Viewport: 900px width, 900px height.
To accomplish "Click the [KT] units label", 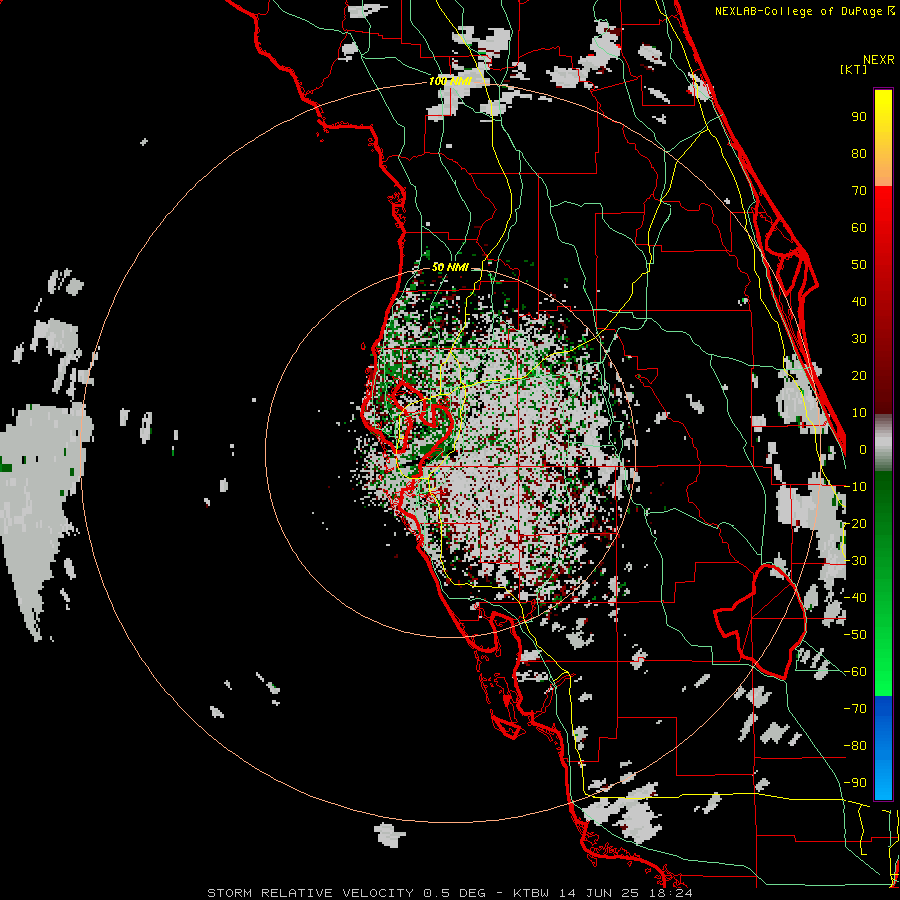I will pos(853,69).
